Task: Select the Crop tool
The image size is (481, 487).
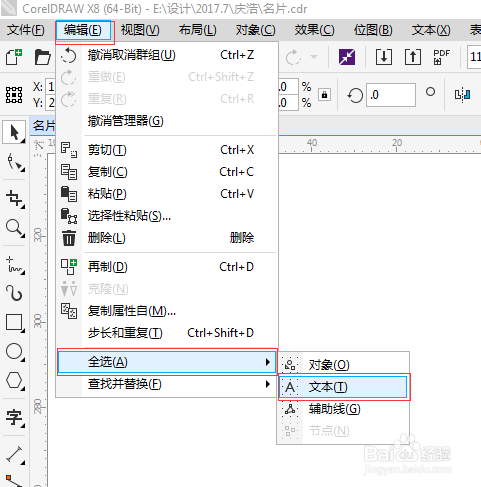Action: (15, 199)
